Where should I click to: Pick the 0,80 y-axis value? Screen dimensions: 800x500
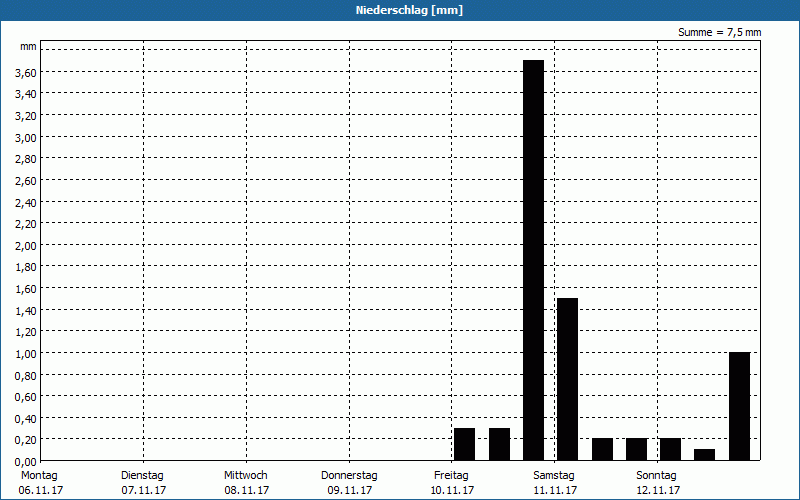(x=26, y=376)
